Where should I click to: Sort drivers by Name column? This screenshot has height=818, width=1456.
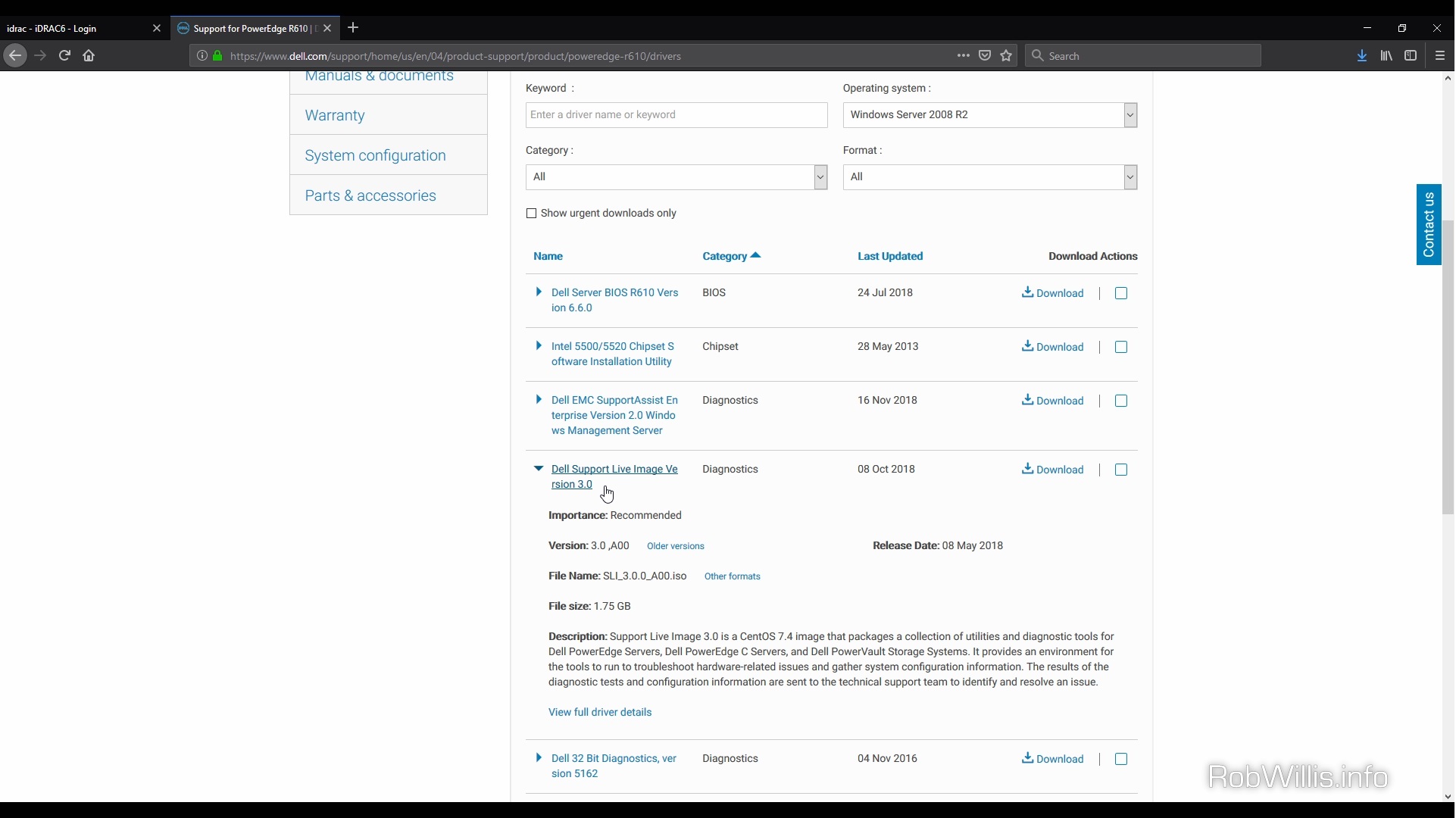pyautogui.click(x=548, y=257)
